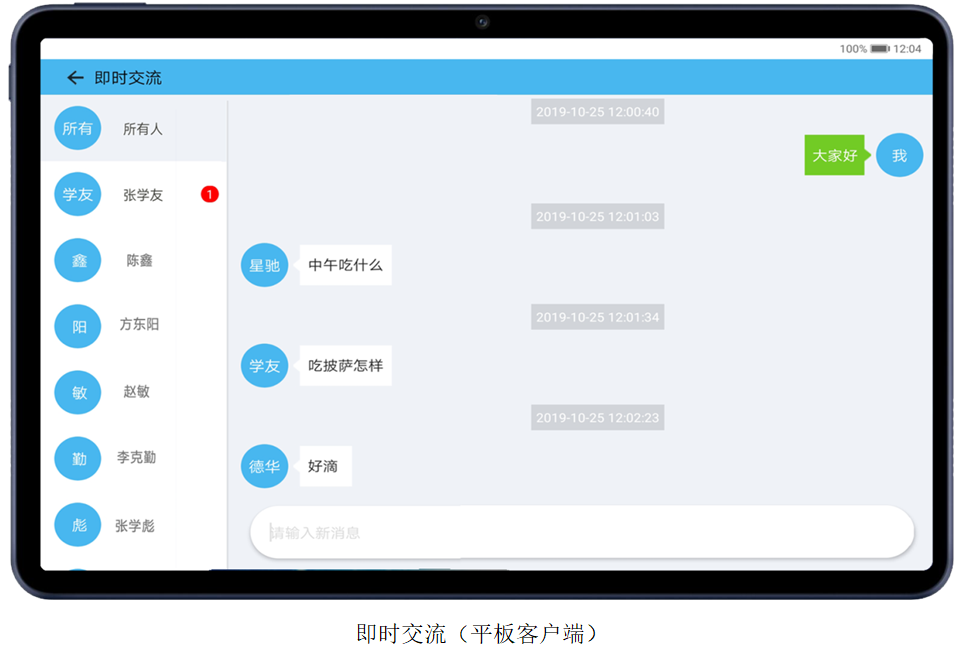Select 赵敏's avatar
The height and width of the screenshot is (655, 962).
point(77,392)
